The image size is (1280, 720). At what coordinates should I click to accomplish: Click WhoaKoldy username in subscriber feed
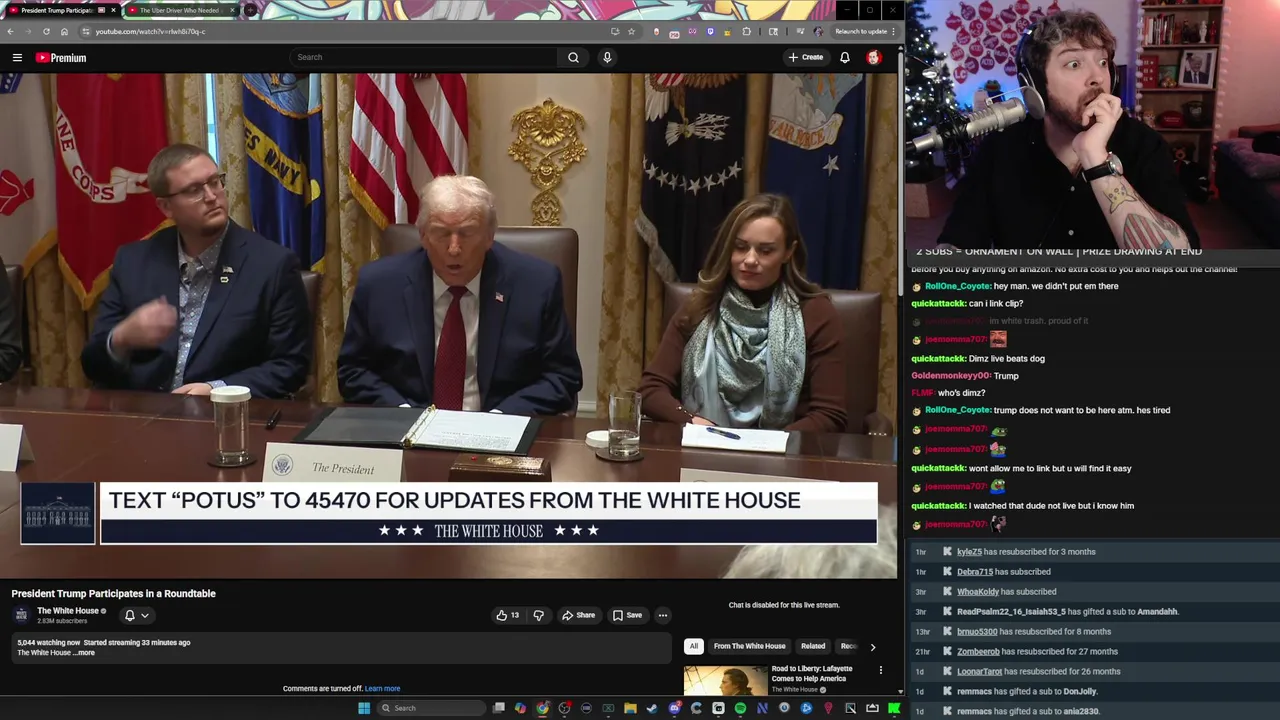(978, 592)
